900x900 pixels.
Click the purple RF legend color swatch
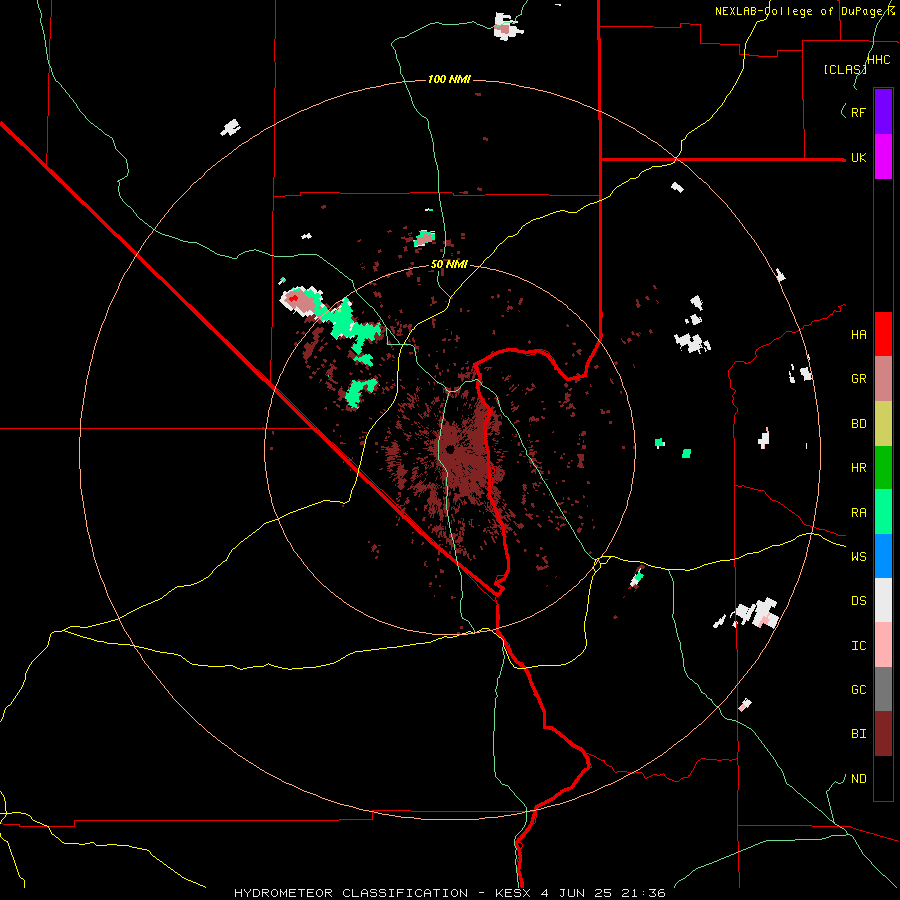tap(883, 112)
